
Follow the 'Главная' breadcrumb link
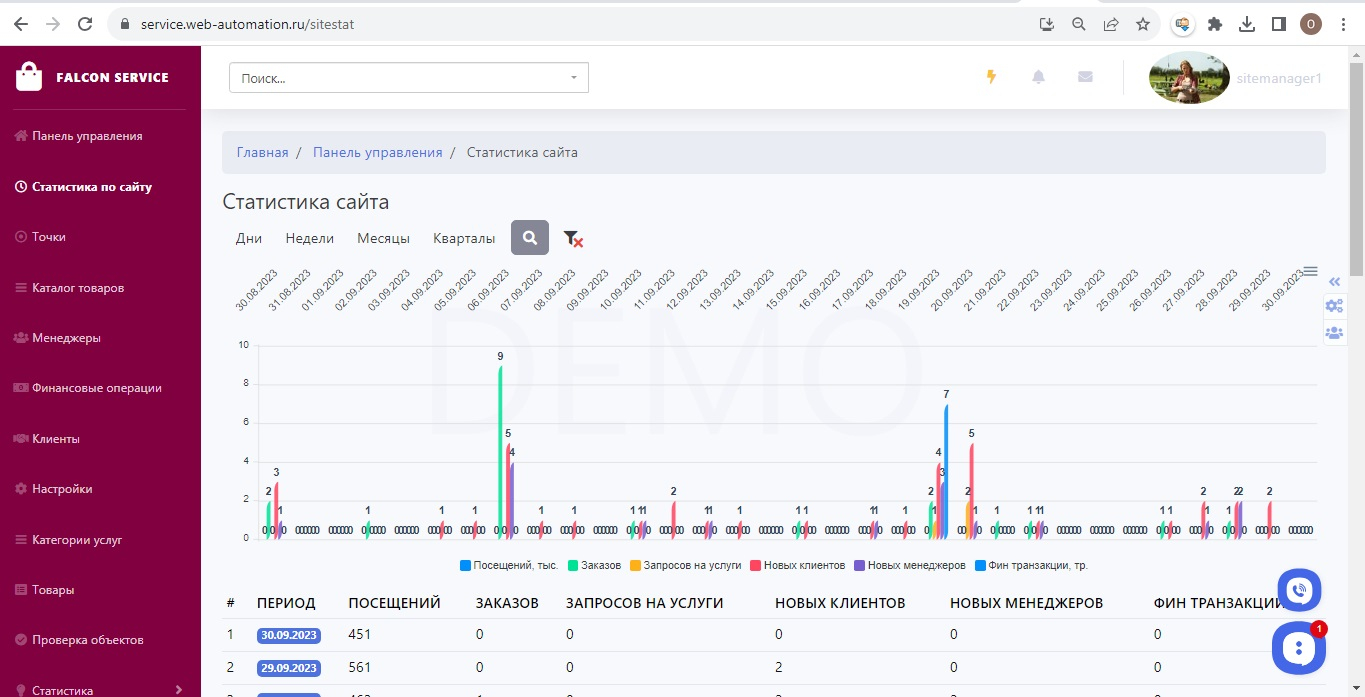[x=262, y=152]
